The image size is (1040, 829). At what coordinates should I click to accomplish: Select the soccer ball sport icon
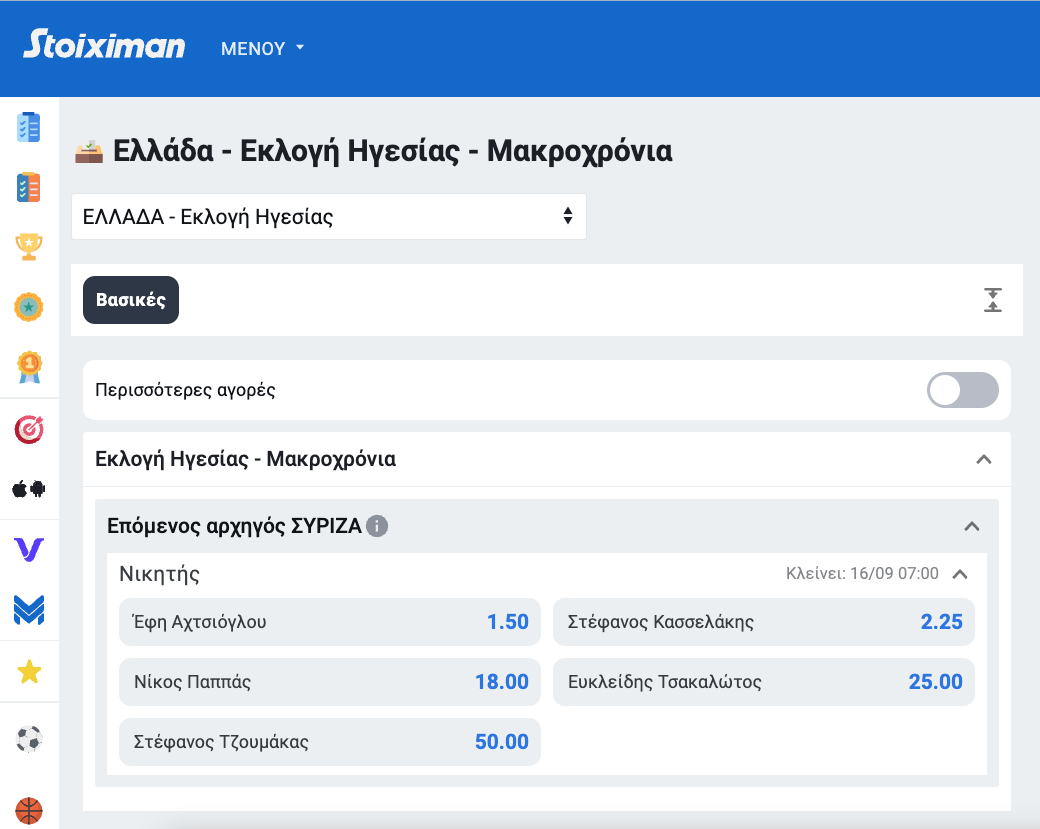(x=29, y=739)
